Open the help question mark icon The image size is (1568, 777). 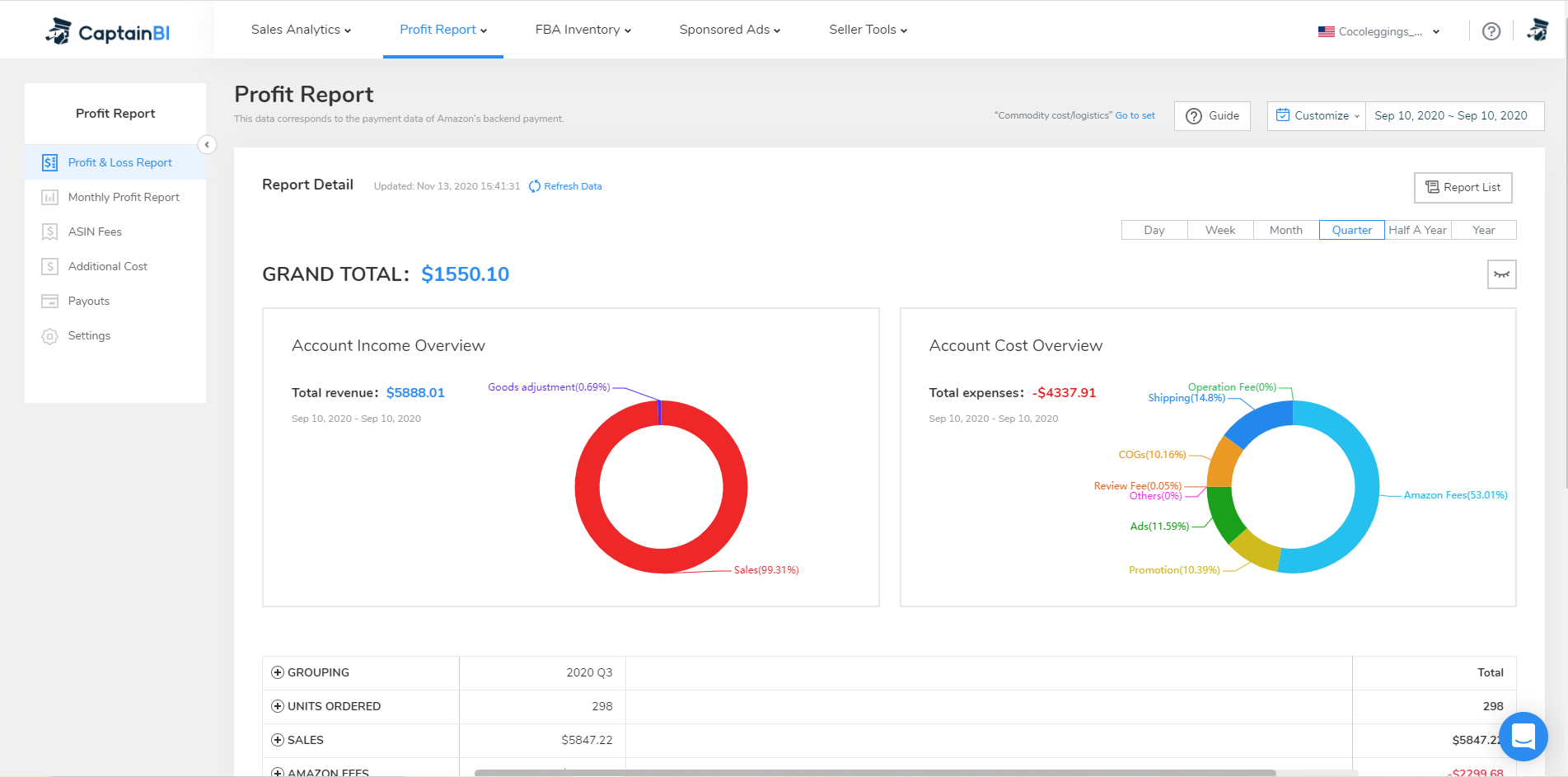click(x=1491, y=31)
